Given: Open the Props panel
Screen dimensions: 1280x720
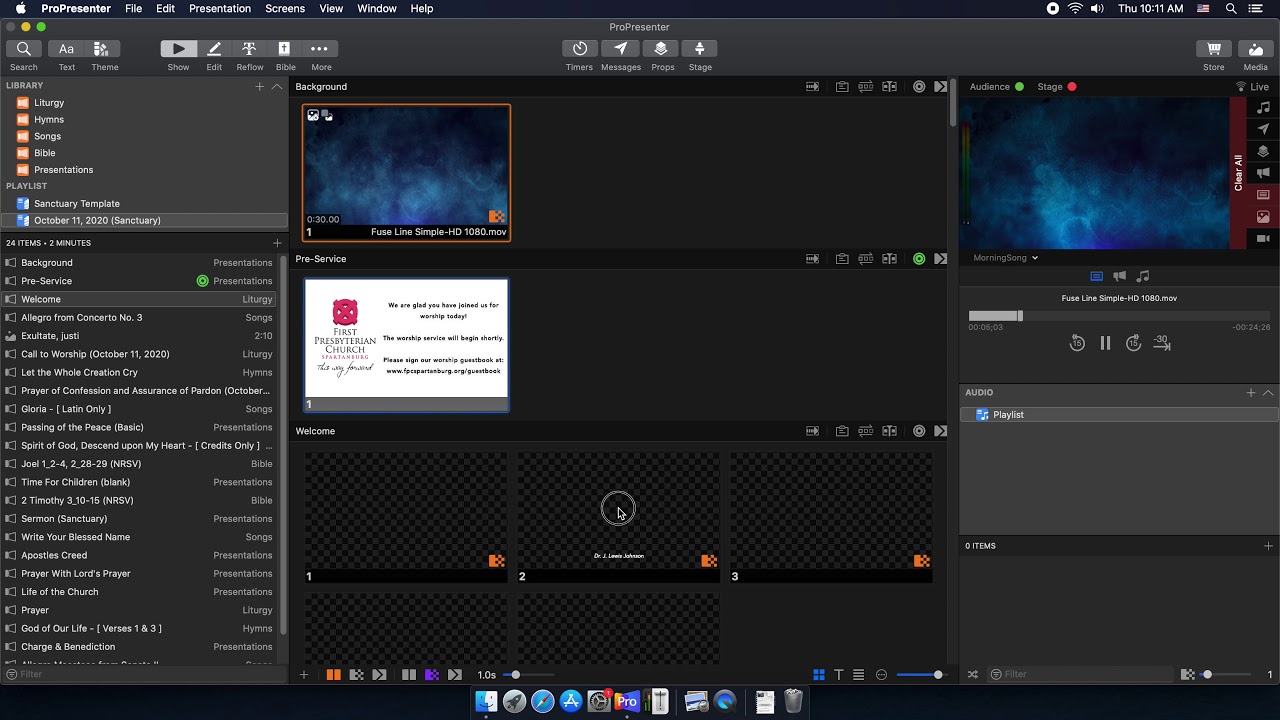Looking at the screenshot, I should [661, 49].
